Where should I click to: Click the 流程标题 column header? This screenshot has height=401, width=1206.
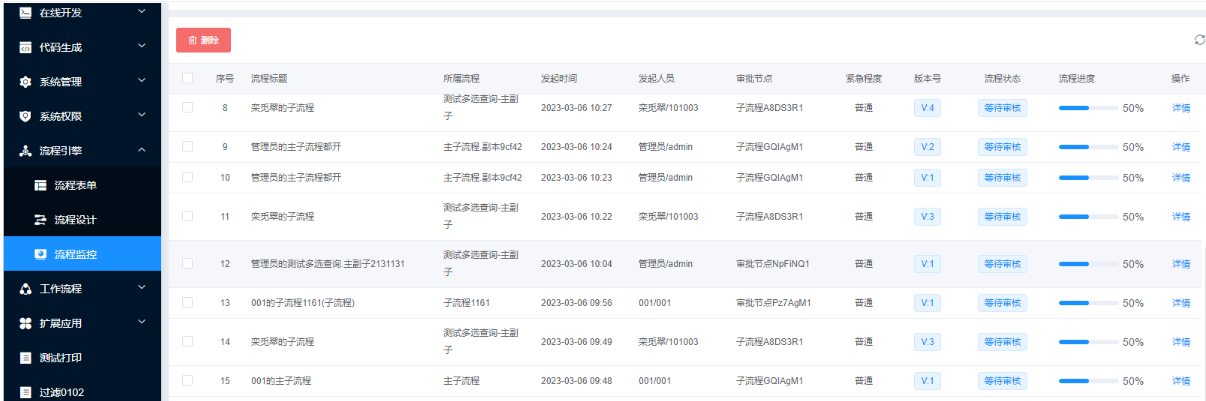269,78
